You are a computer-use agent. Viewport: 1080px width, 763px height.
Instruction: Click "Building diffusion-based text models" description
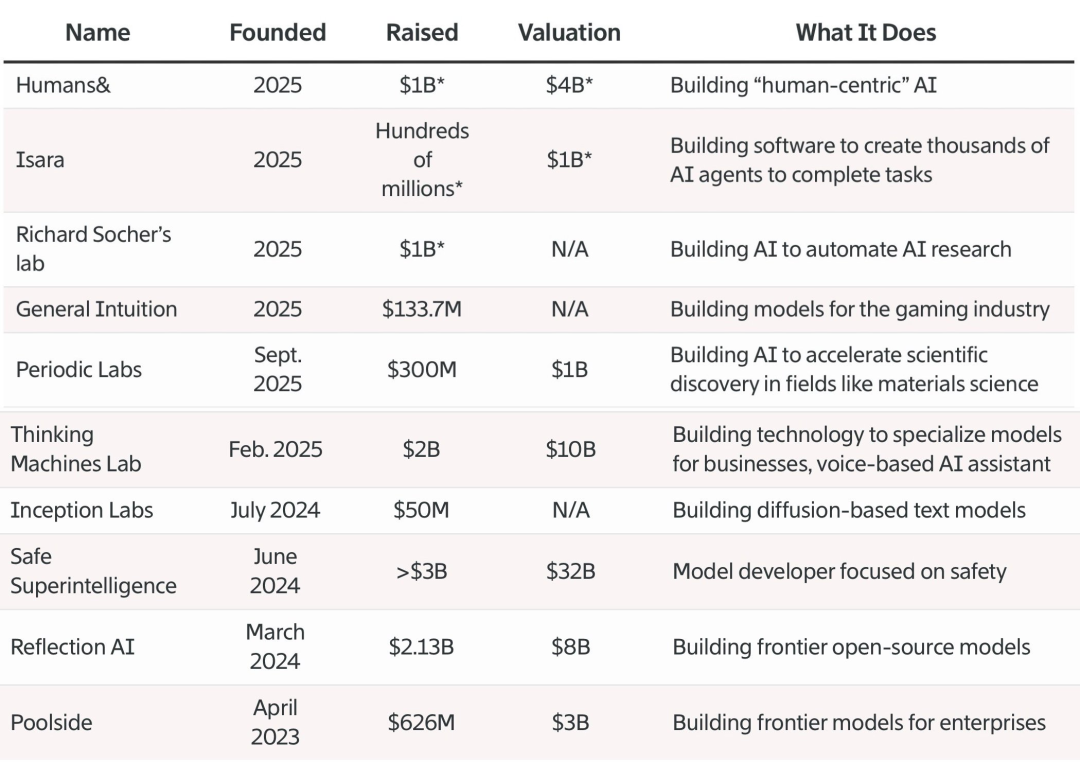pos(848,510)
